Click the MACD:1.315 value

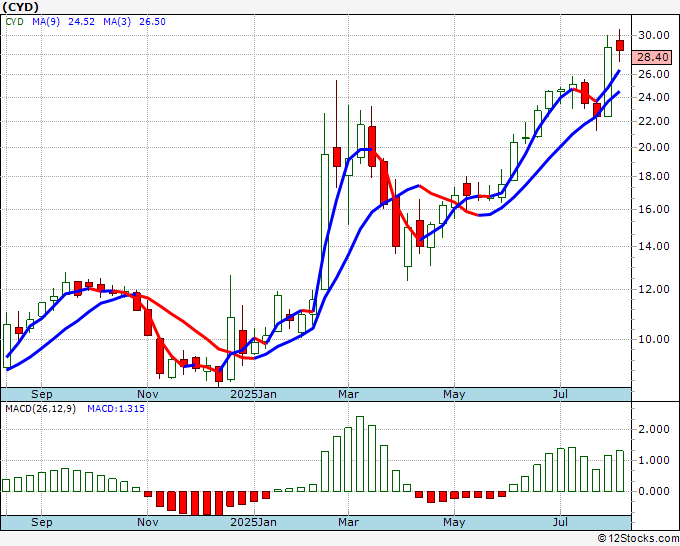(x=116, y=409)
